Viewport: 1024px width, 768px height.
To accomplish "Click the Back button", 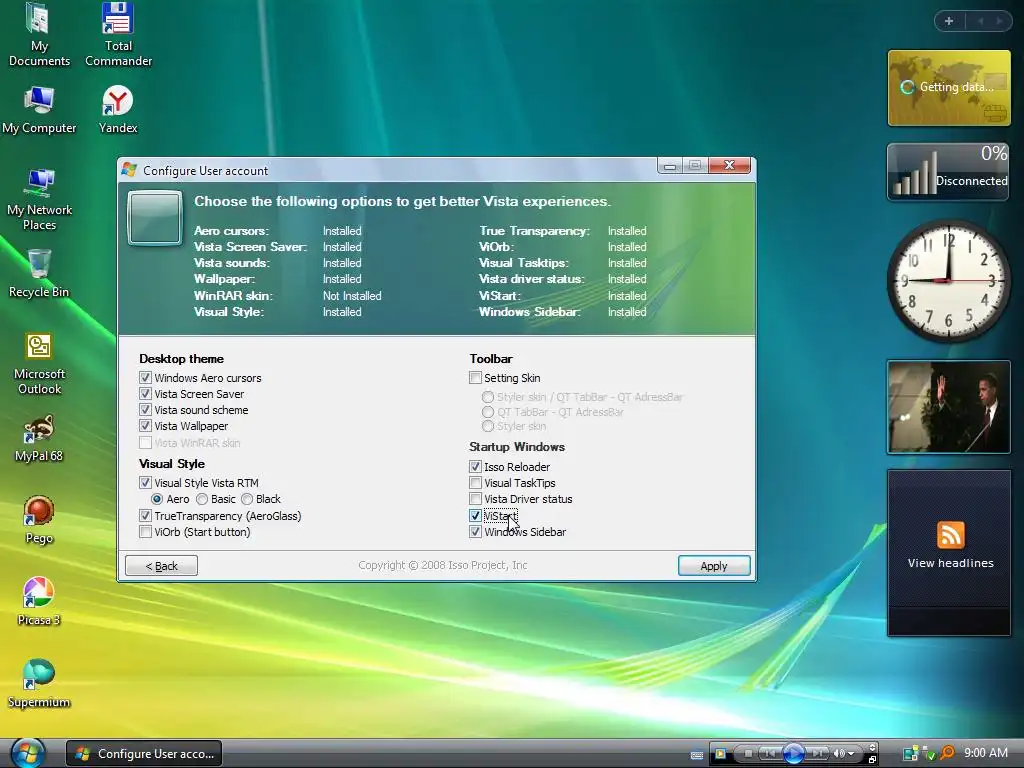I will [x=161, y=566].
